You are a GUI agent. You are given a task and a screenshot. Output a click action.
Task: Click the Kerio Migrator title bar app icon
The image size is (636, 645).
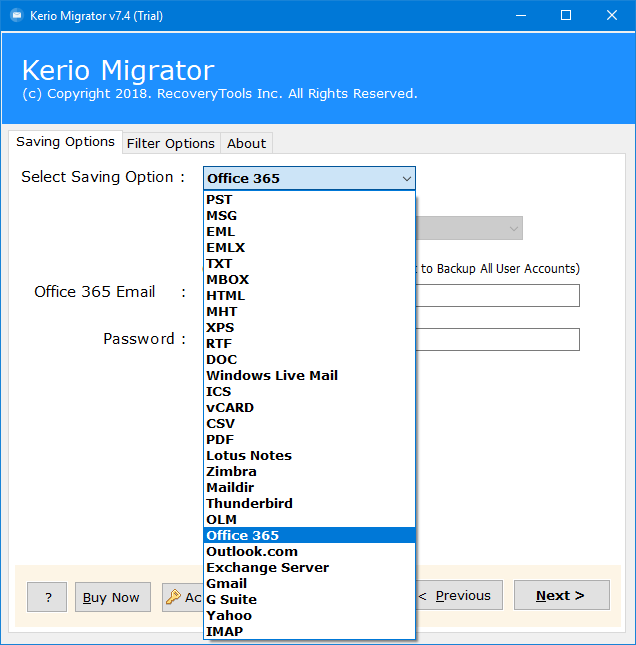(16, 16)
